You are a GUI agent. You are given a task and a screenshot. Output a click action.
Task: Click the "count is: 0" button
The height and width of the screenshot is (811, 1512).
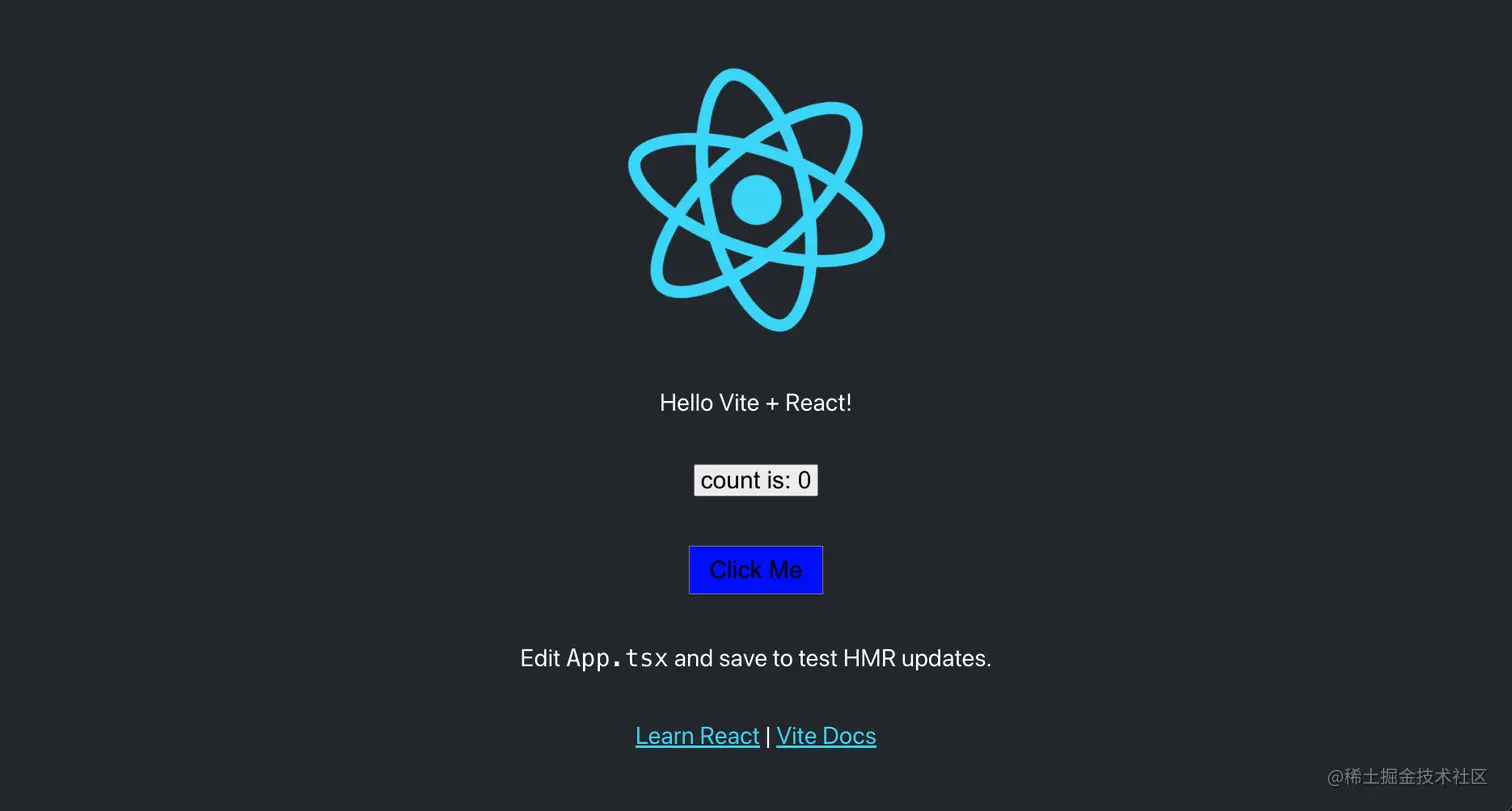pos(756,480)
